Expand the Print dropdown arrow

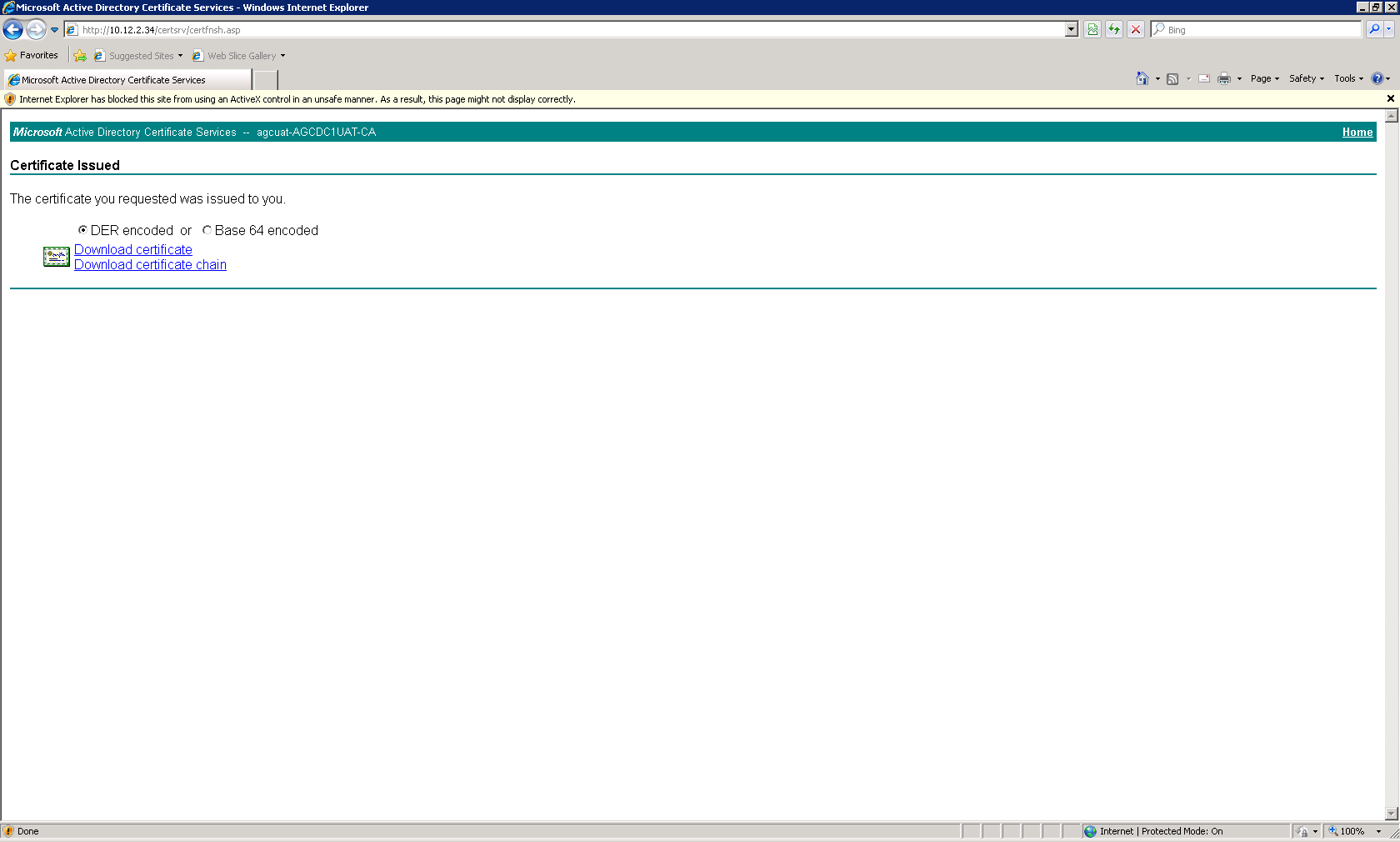pyautogui.click(x=1239, y=79)
